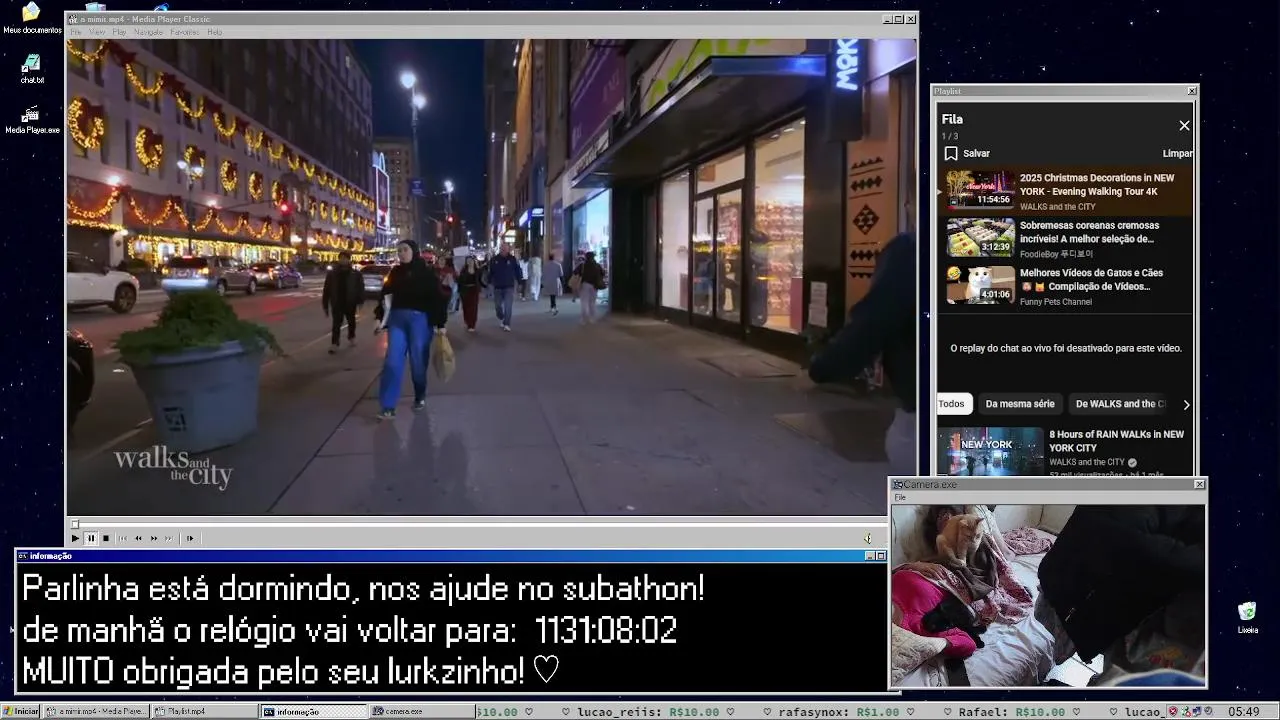Show more filter chips with right arrow

[1186, 404]
